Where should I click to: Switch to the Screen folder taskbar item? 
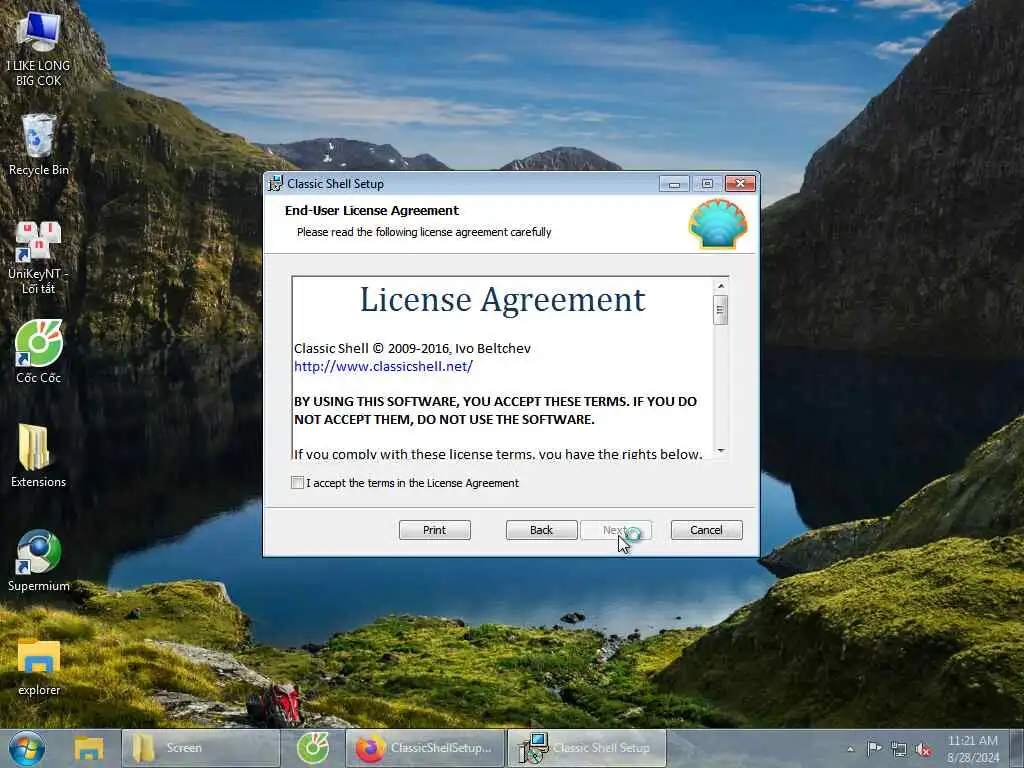click(201, 748)
